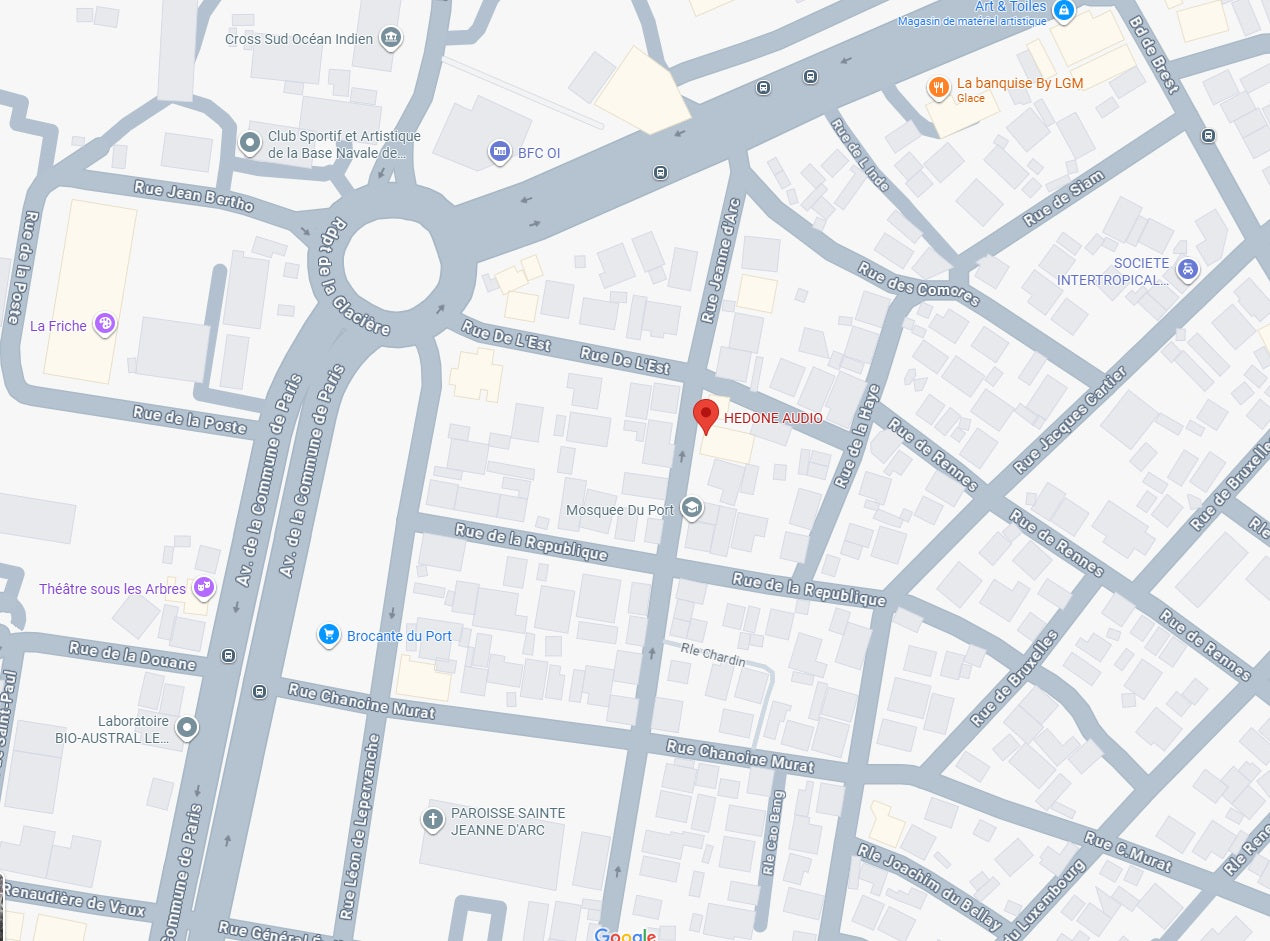The image size is (1270, 941).
Task: Click the La banquise By LGM restaurant icon
Action: click(x=938, y=88)
